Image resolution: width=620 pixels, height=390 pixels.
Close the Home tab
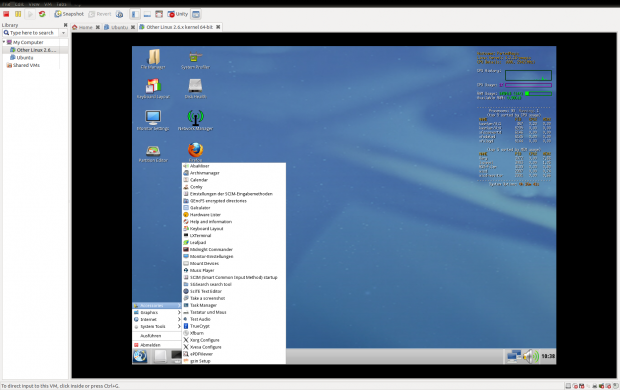[97, 27]
